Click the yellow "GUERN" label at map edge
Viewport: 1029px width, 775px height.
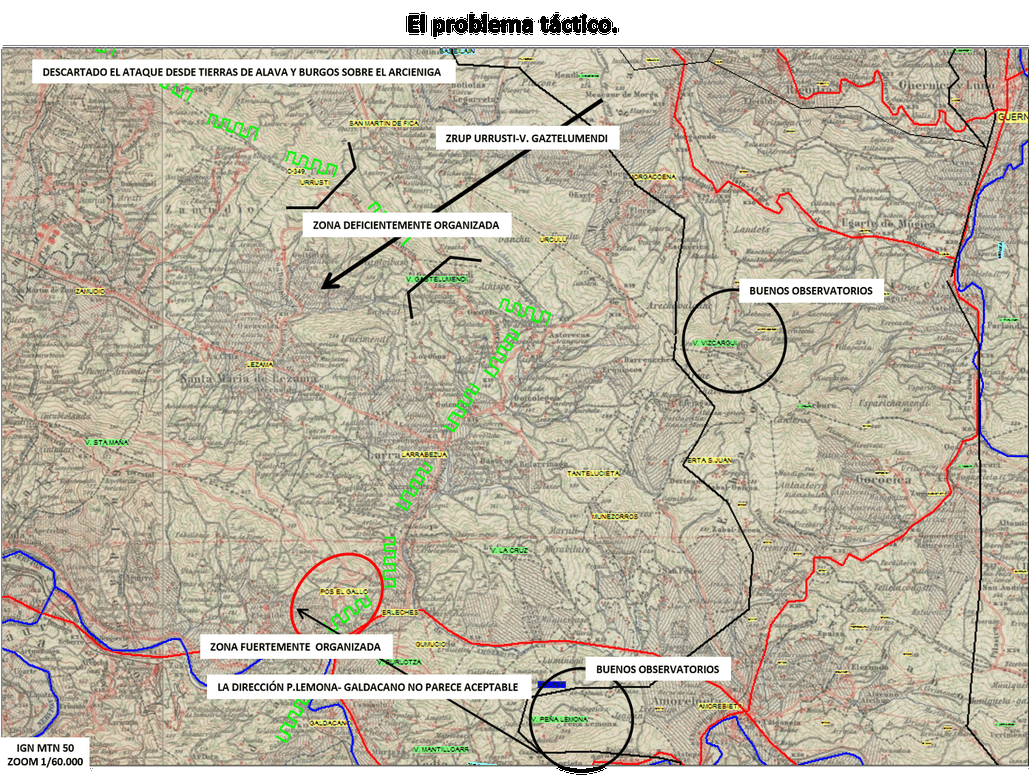click(x=1013, y=117)
